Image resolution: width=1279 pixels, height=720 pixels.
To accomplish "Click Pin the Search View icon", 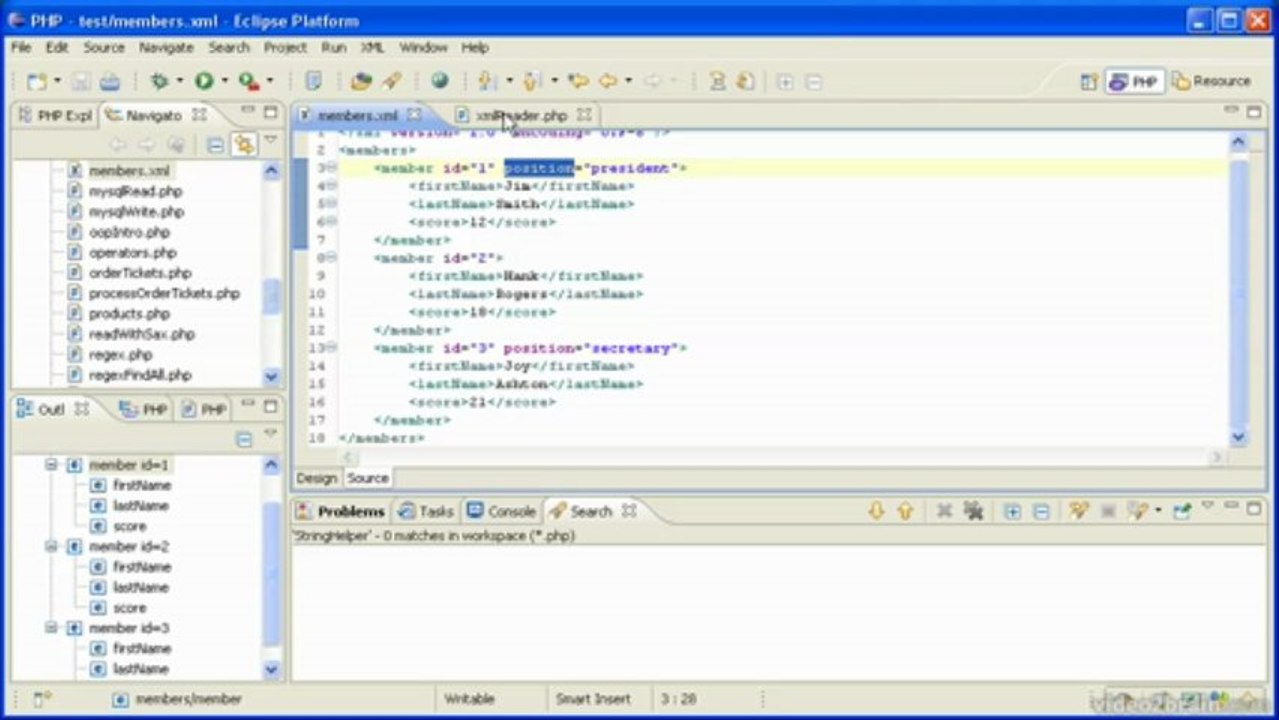I will point(1183,511).
